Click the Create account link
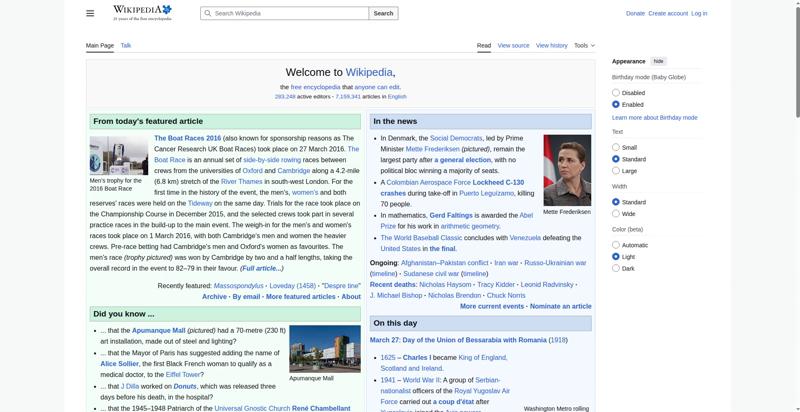 tap(668, 13)
